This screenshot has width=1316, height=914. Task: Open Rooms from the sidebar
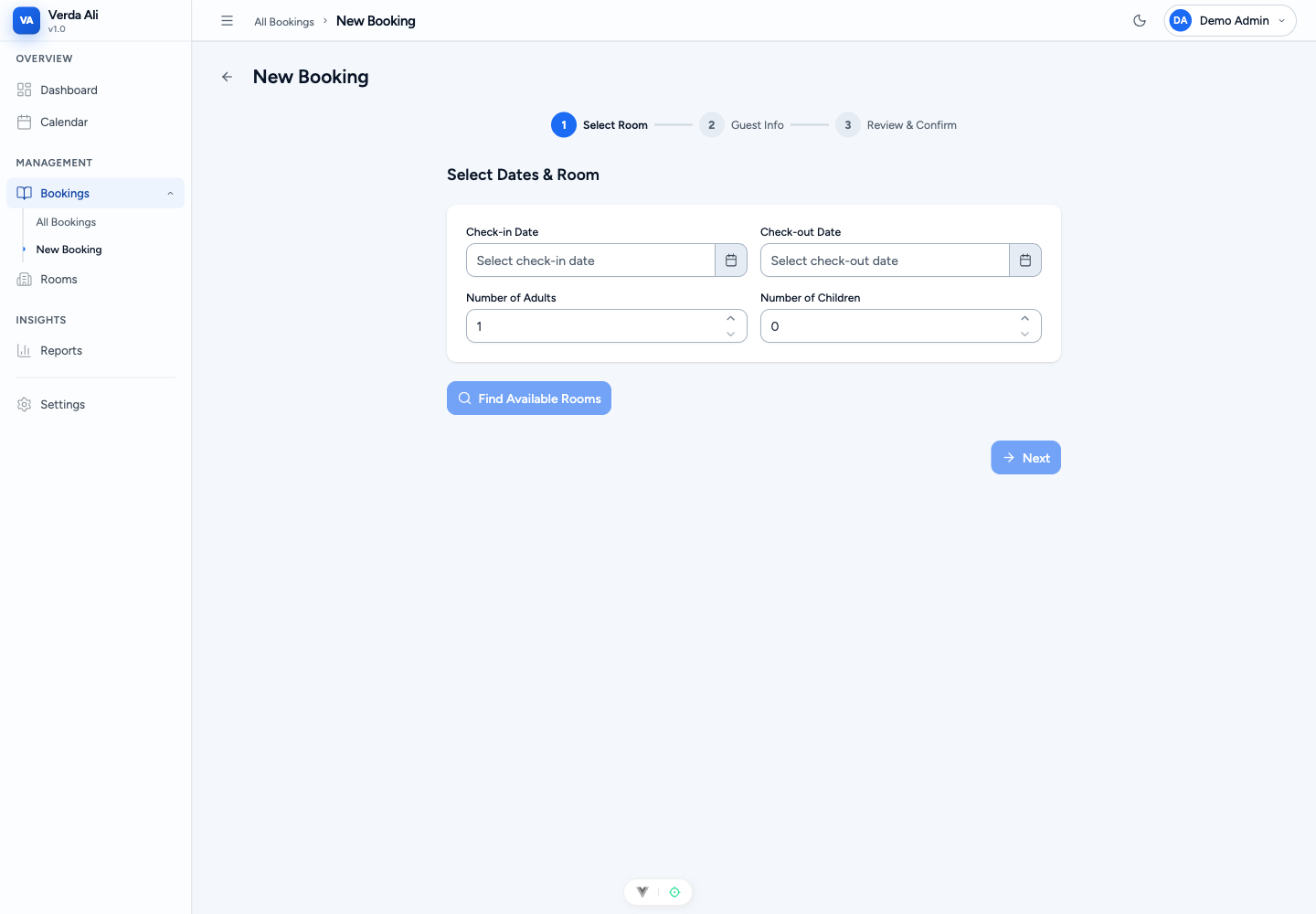pos(95,279)
